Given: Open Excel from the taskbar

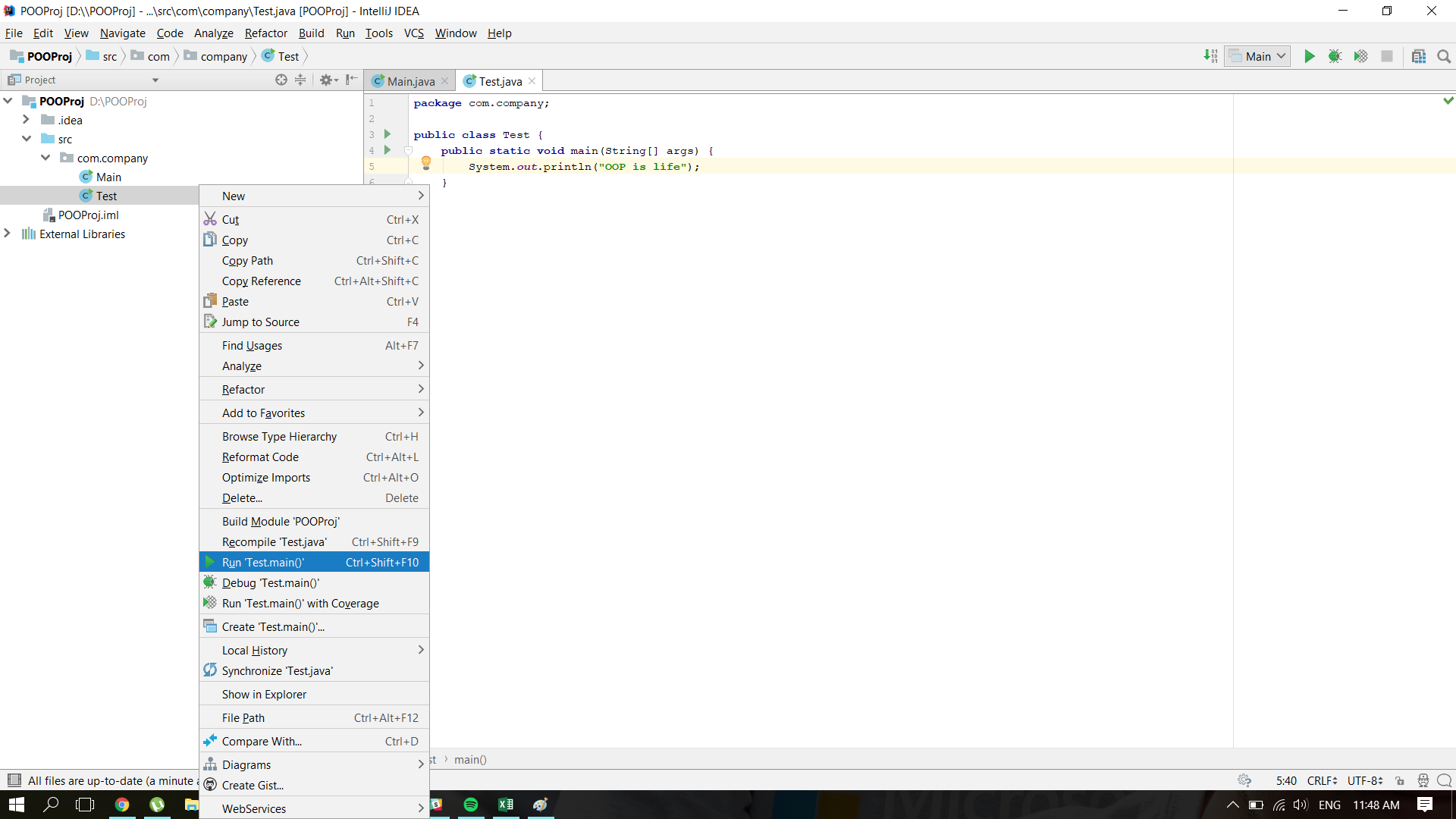Looking at the screenshot, I should tap(506, 805).
